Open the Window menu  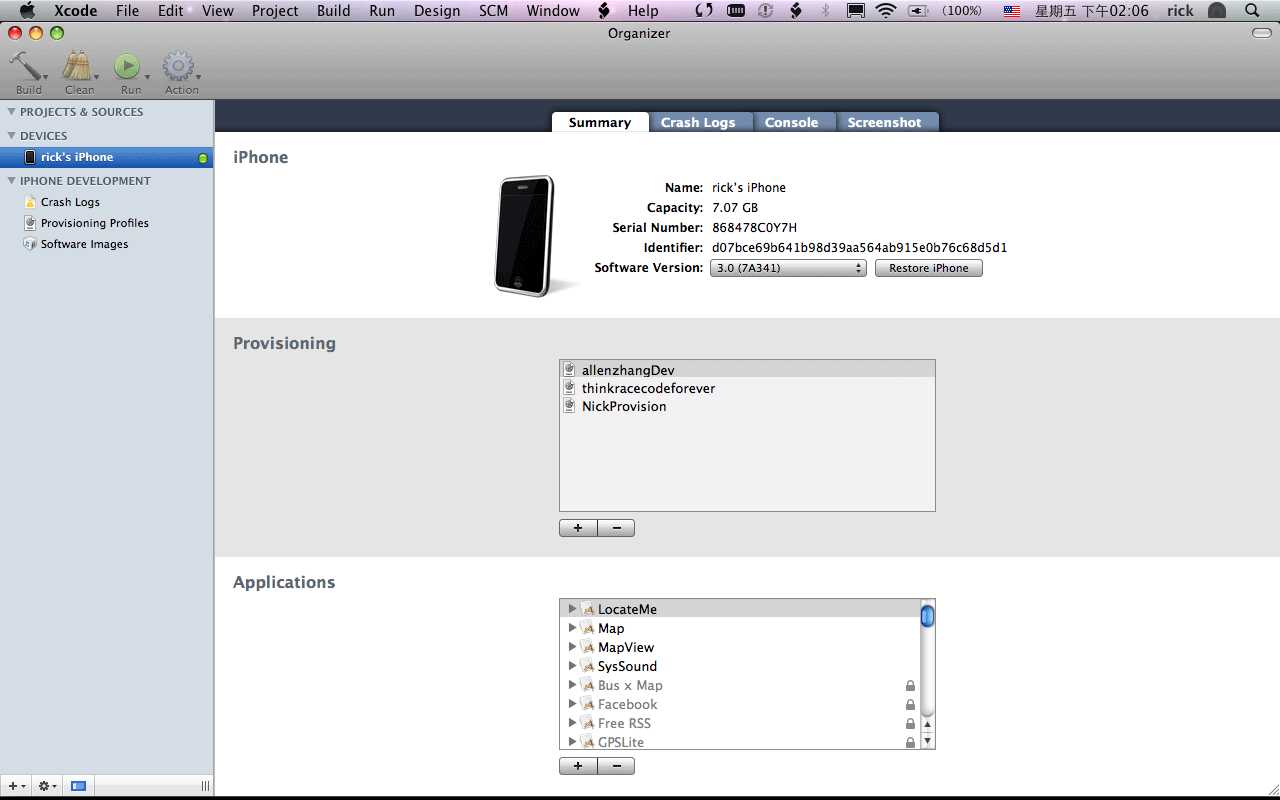(553, 11)
